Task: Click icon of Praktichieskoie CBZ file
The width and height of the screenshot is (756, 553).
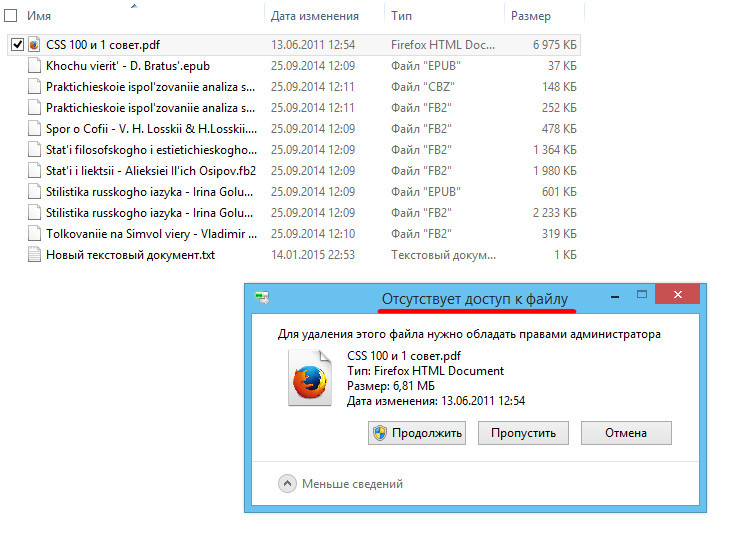Action: [x=34, y=87]
